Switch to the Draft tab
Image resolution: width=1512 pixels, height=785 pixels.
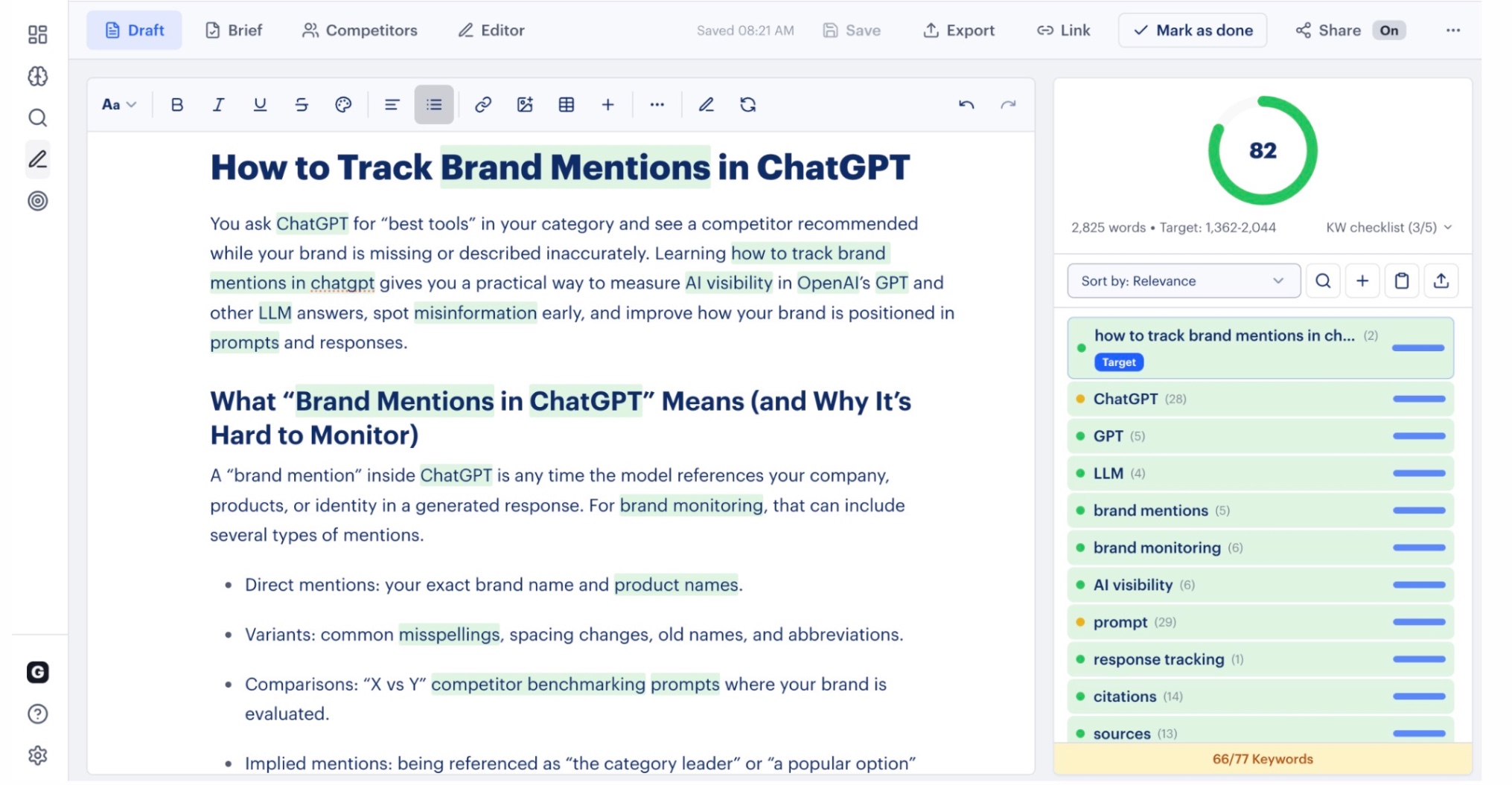click(134, 31)
